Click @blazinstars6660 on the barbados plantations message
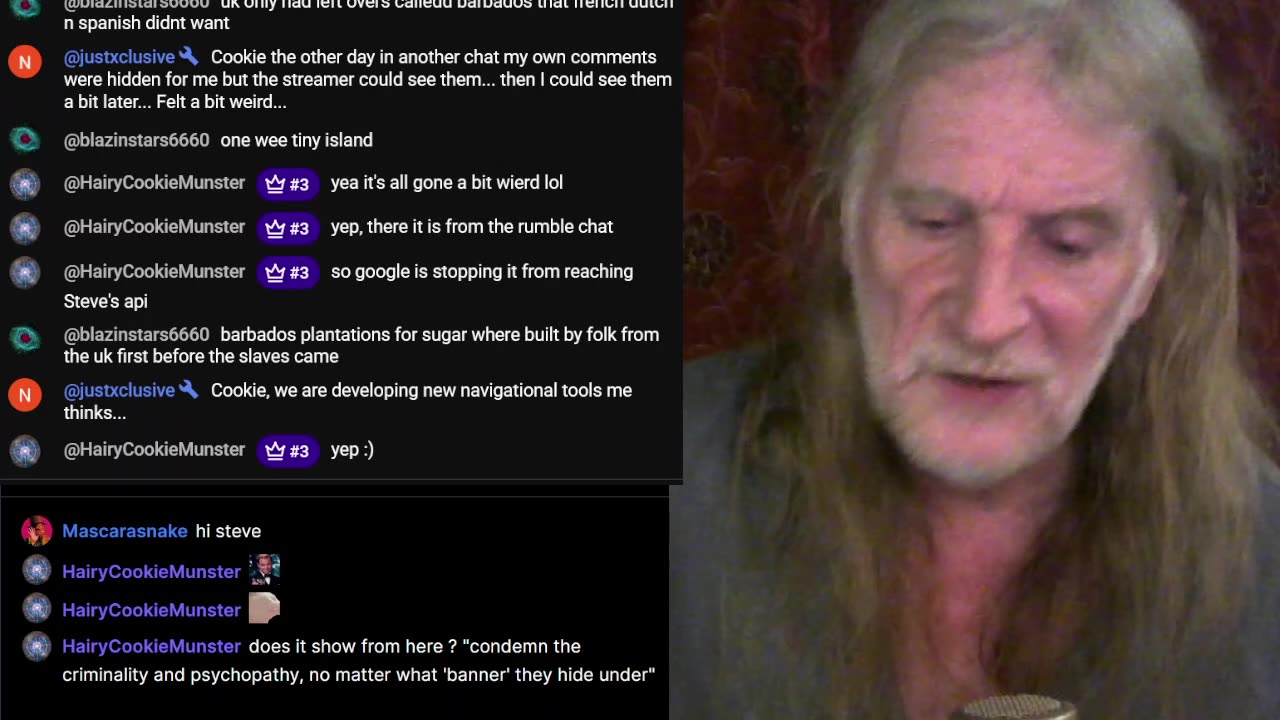Screen dimensions: 1280x720 click(x=137, y=334)
